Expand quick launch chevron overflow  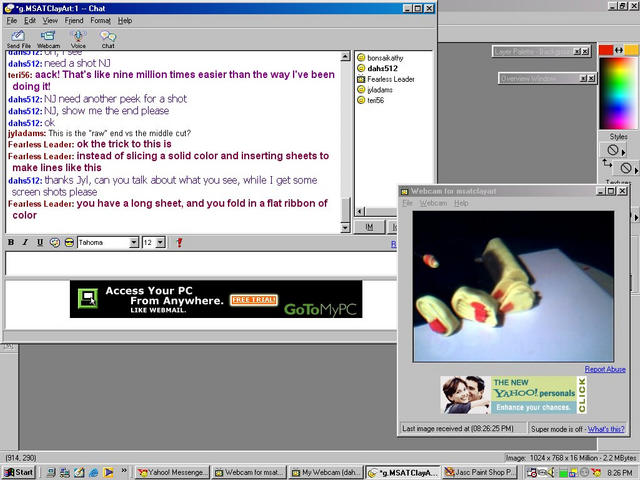pyautogui.click(x=124, y=471)
